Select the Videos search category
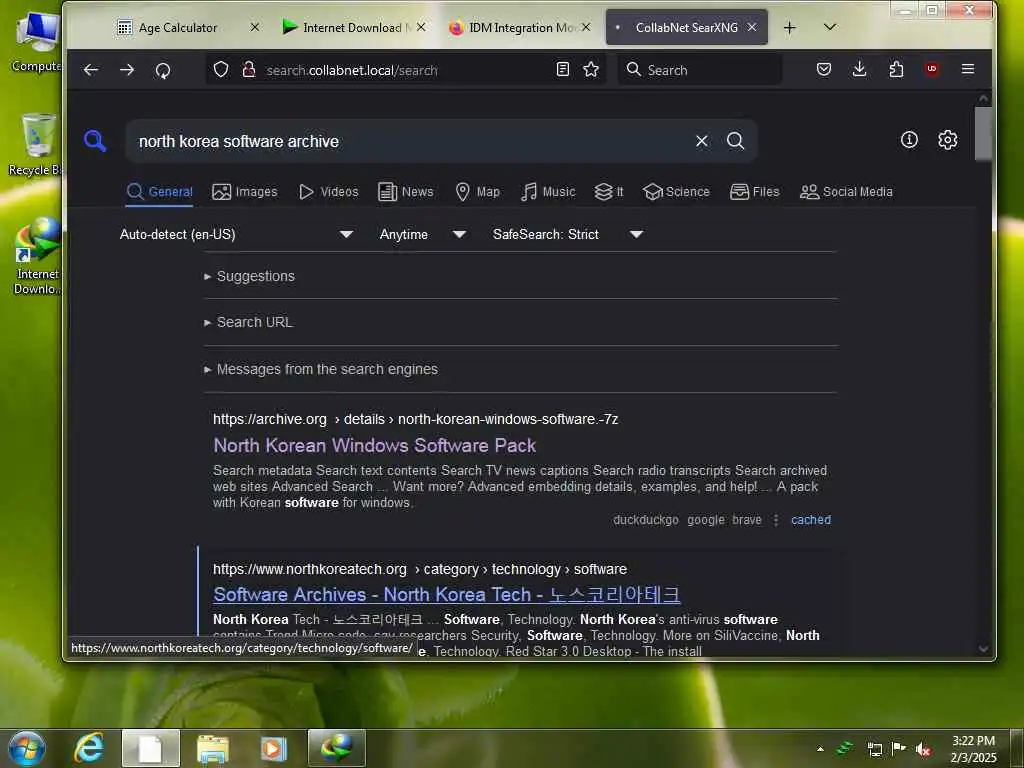Viewport: 1024px width, 768px height. click(x=328, y=192)
